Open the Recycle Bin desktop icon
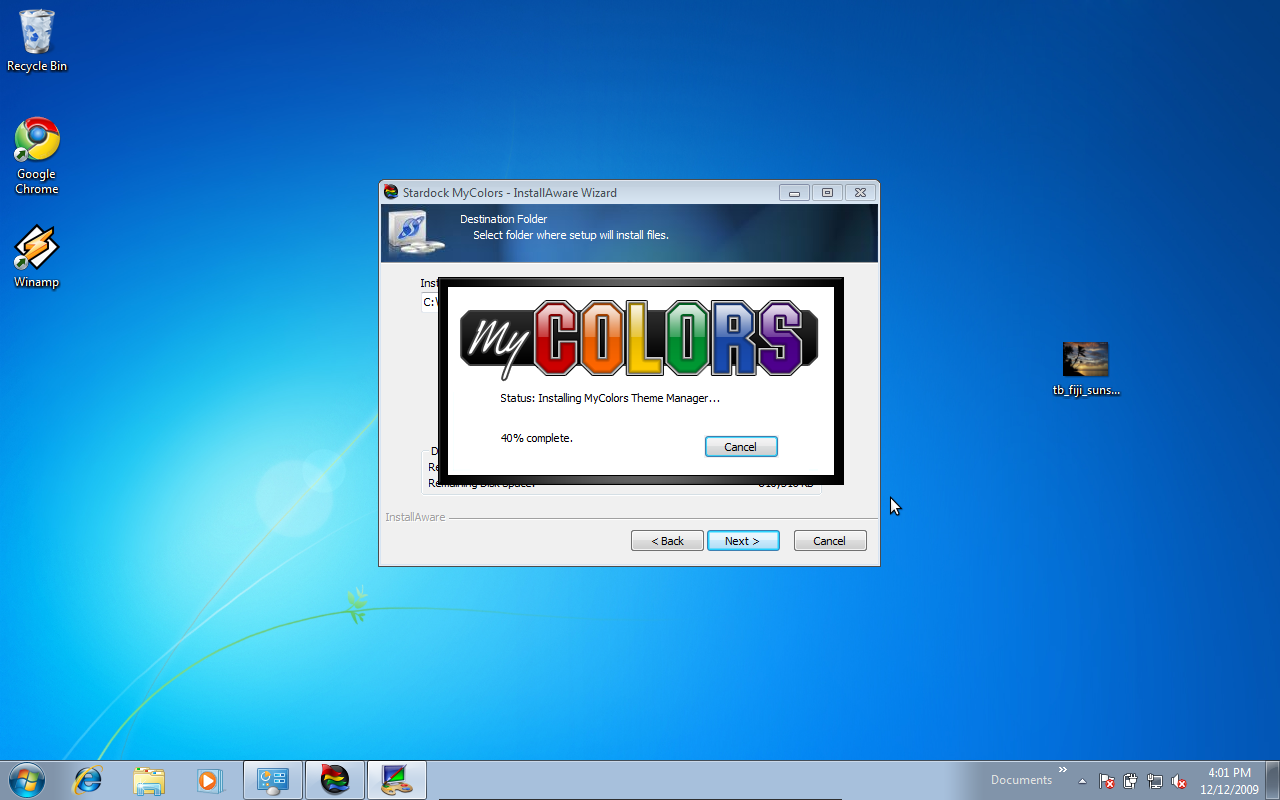1280x800 pixels. pos(37,41)
